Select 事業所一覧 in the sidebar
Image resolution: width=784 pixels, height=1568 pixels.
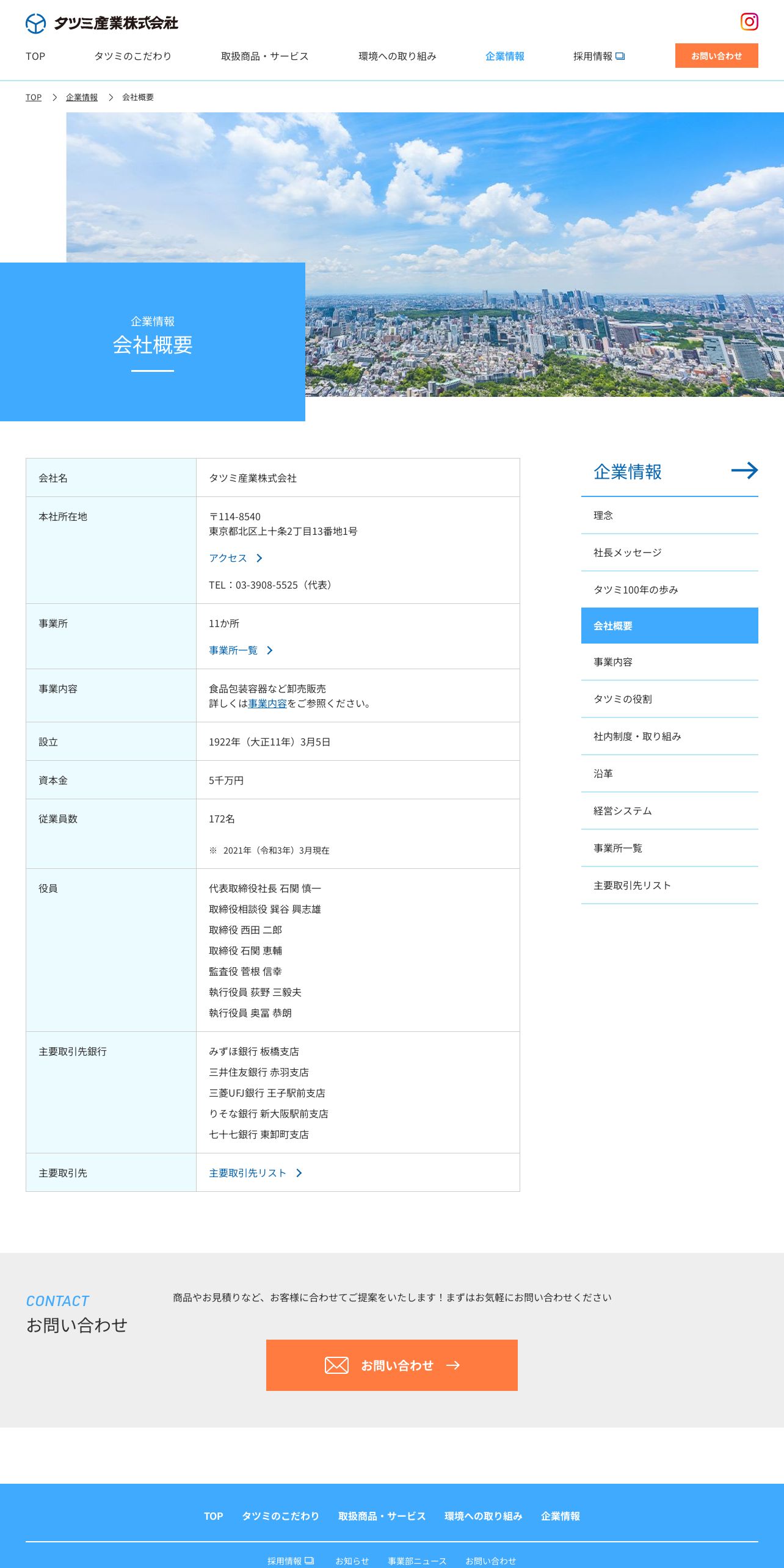(670, 848)
